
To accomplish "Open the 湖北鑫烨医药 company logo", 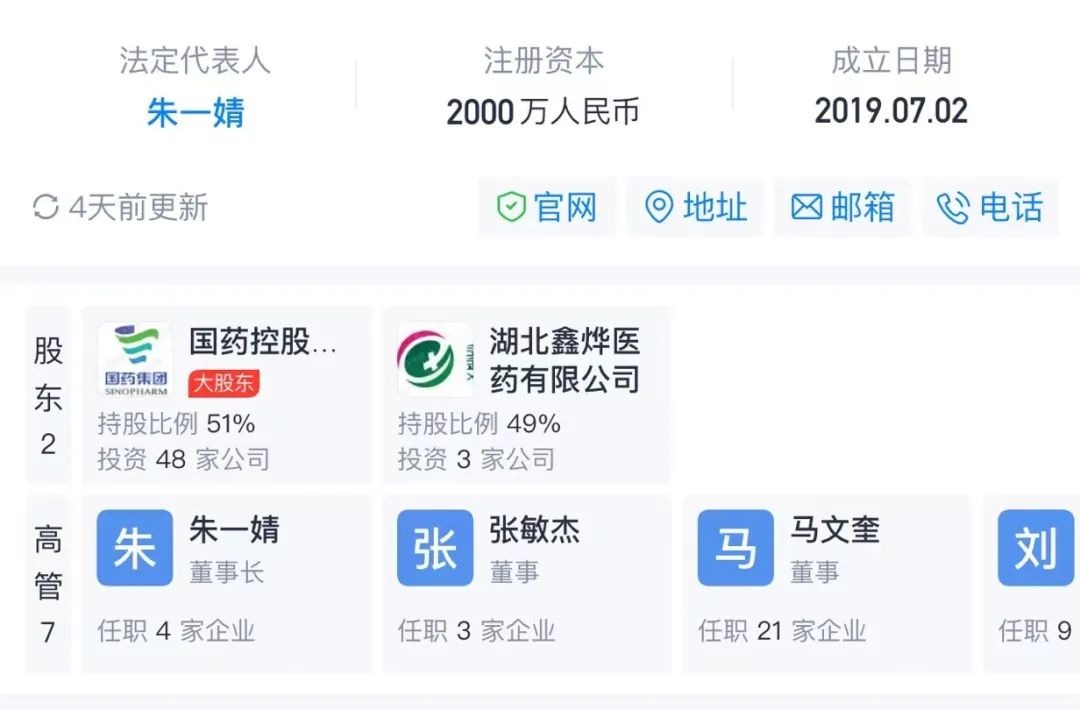I will coord(435,359).
